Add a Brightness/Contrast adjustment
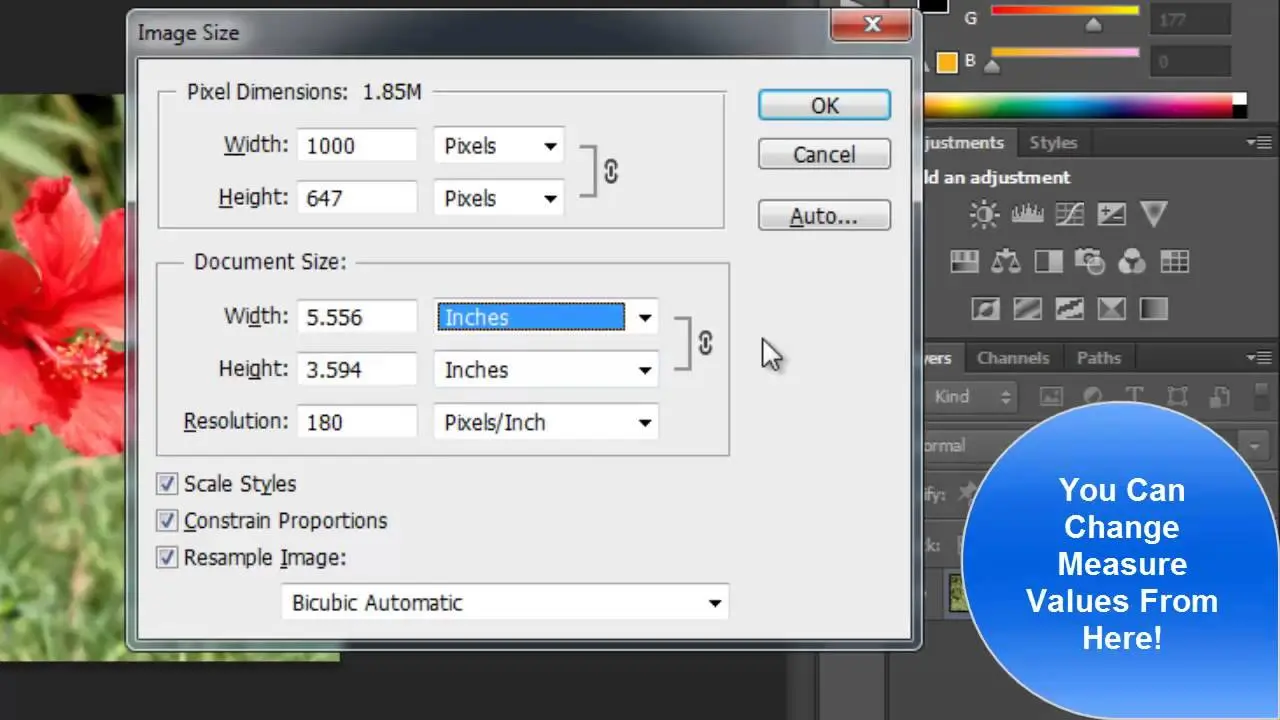 (984, 213)
